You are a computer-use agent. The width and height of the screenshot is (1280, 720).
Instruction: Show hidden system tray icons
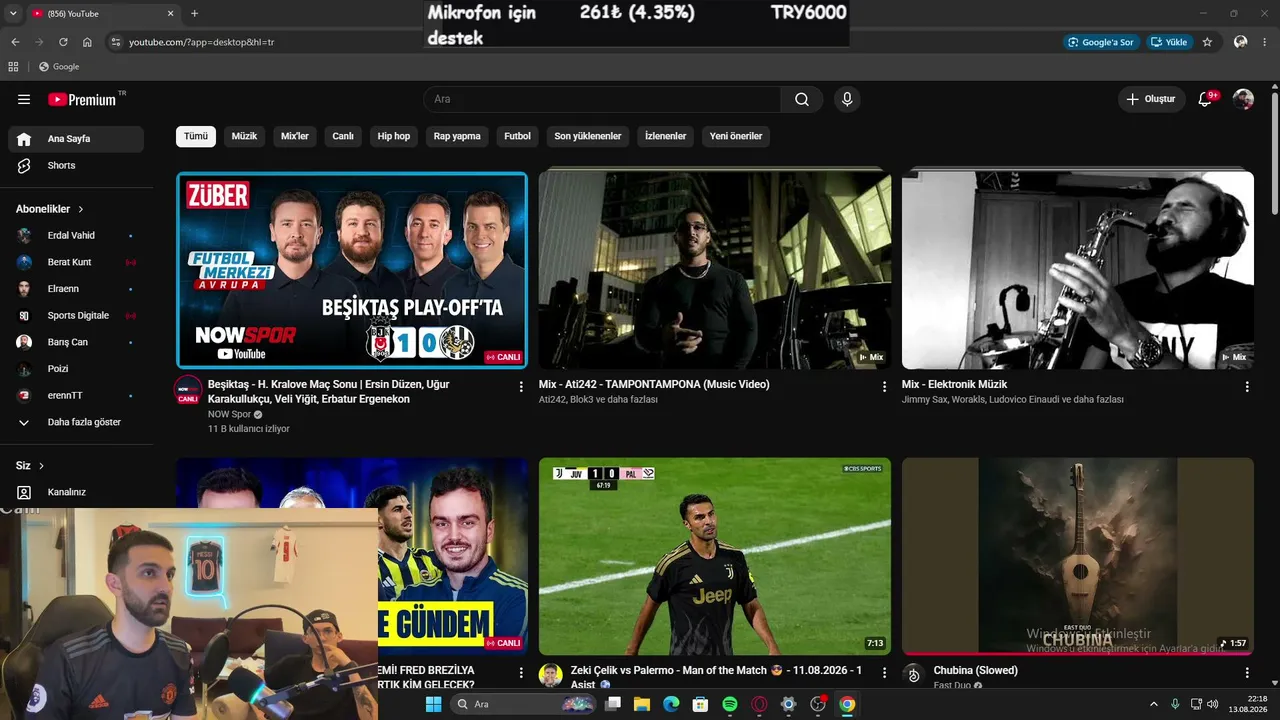point(1153,704)
